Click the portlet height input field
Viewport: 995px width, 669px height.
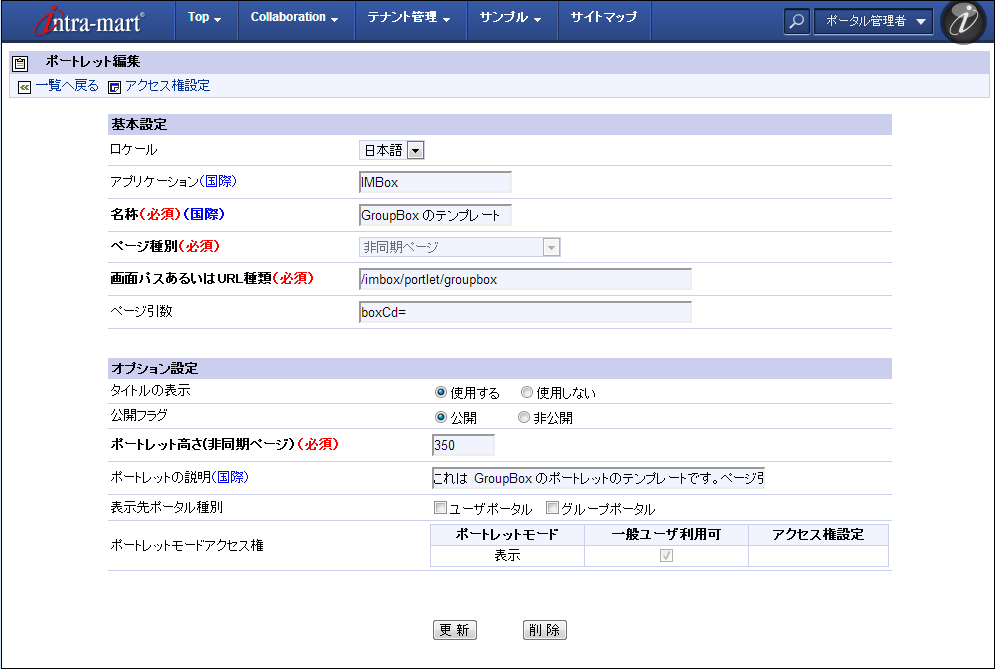pyautogui.click(x=463, y=445)
